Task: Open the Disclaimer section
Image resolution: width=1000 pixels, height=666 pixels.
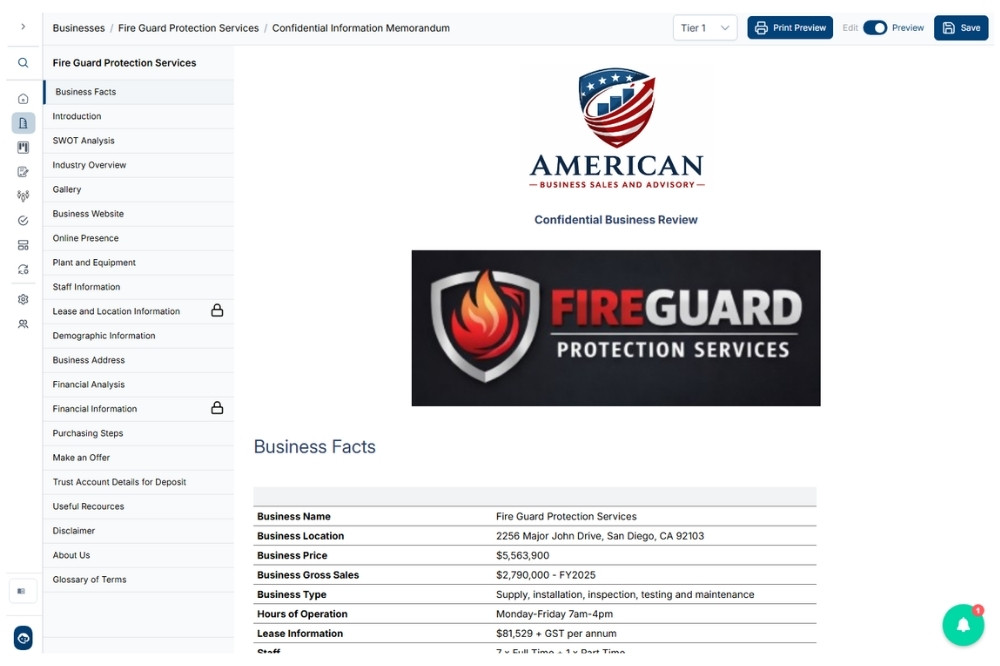Action: (x=138, y=531)
